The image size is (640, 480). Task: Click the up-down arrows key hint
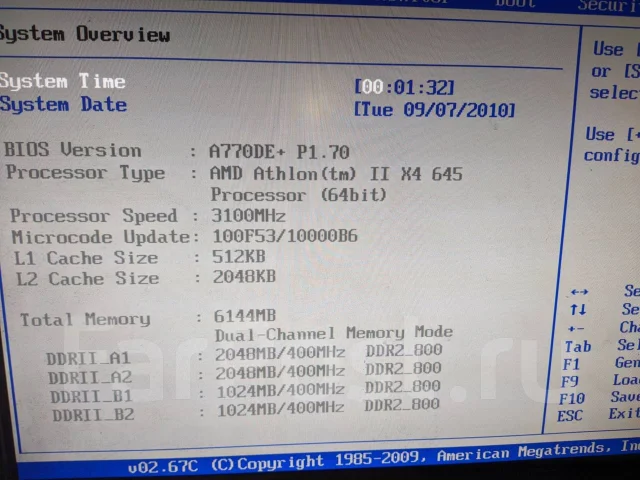(x=578, y=310)
